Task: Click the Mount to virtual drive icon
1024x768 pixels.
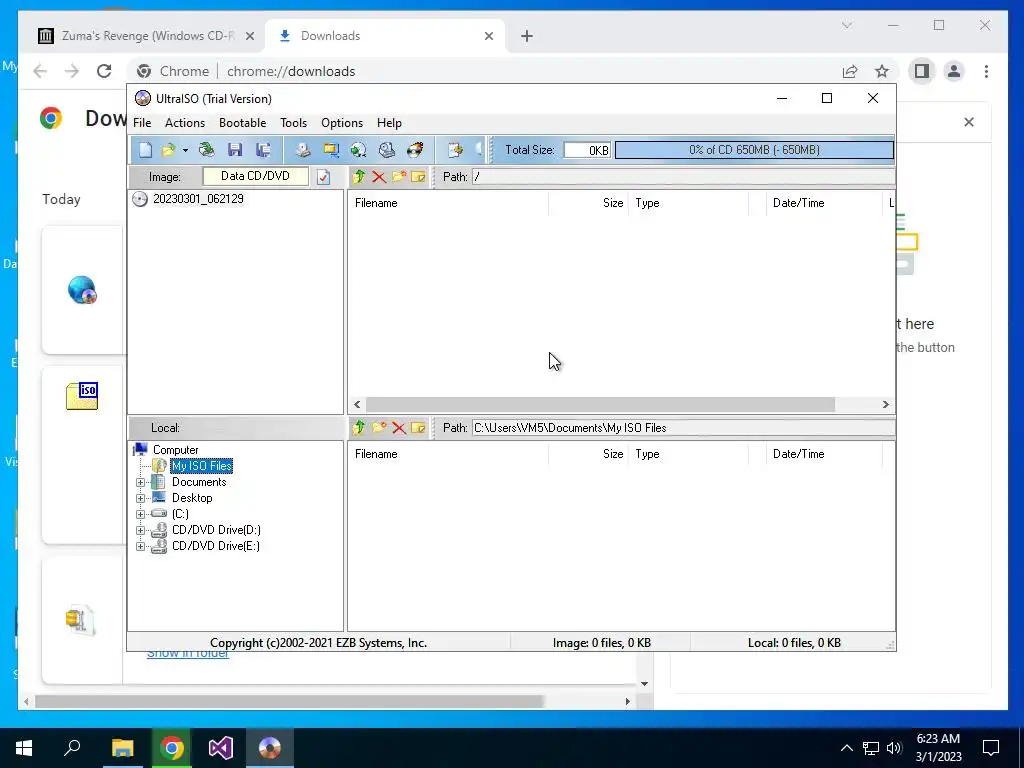Action: [x=387, y=150]
